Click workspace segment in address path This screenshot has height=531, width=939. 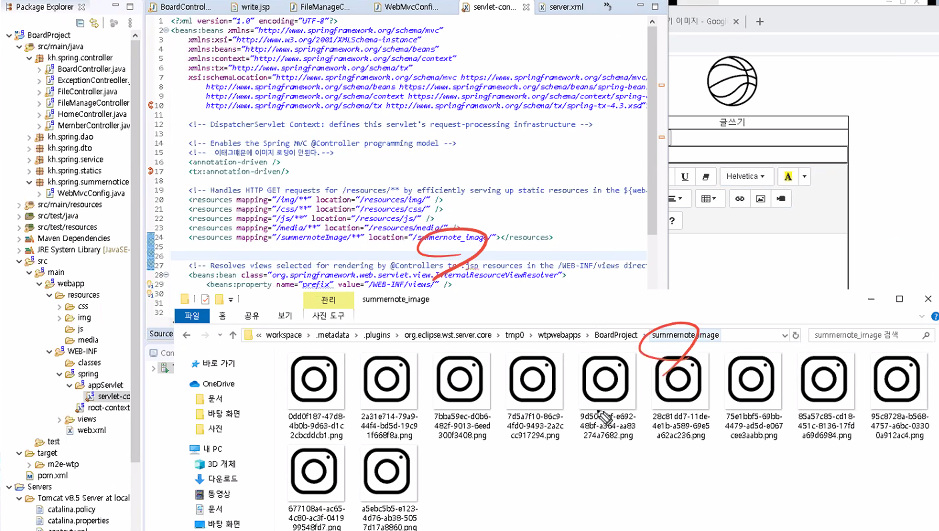point(283,335)
